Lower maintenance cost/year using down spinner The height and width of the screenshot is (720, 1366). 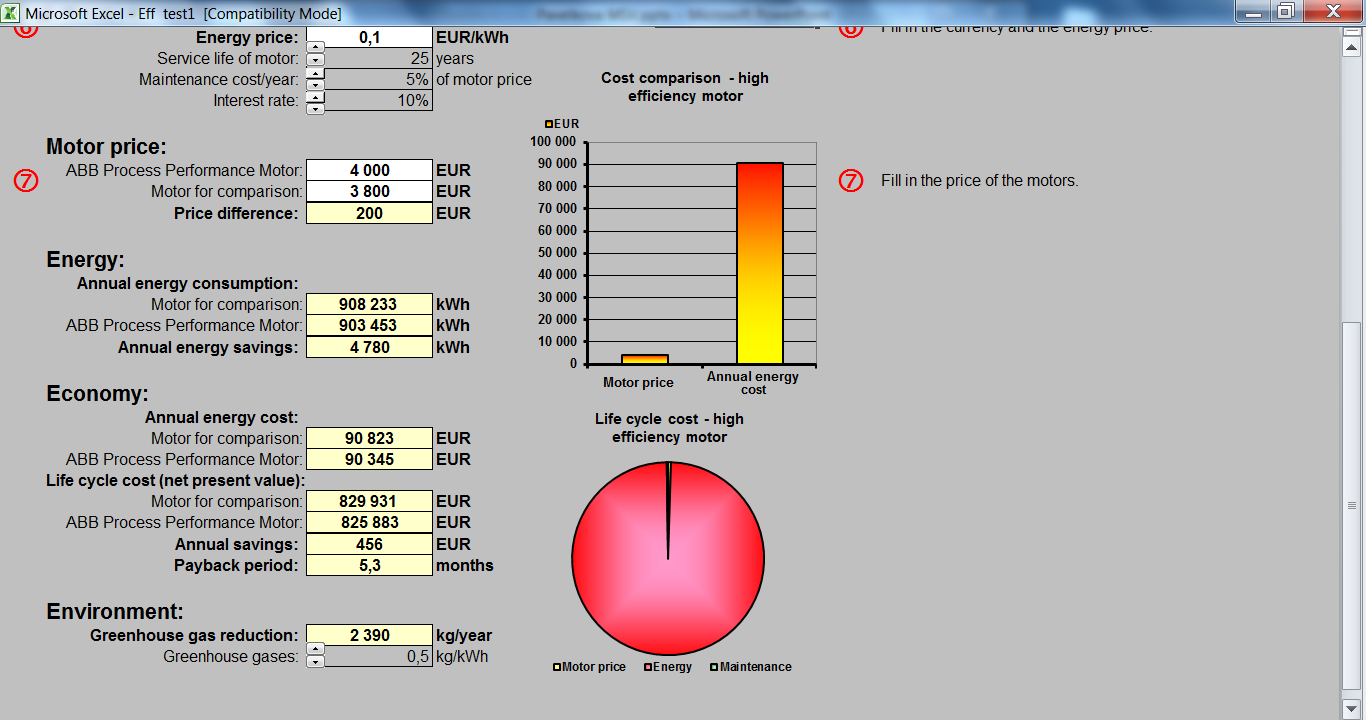click(x=315, y=85)
